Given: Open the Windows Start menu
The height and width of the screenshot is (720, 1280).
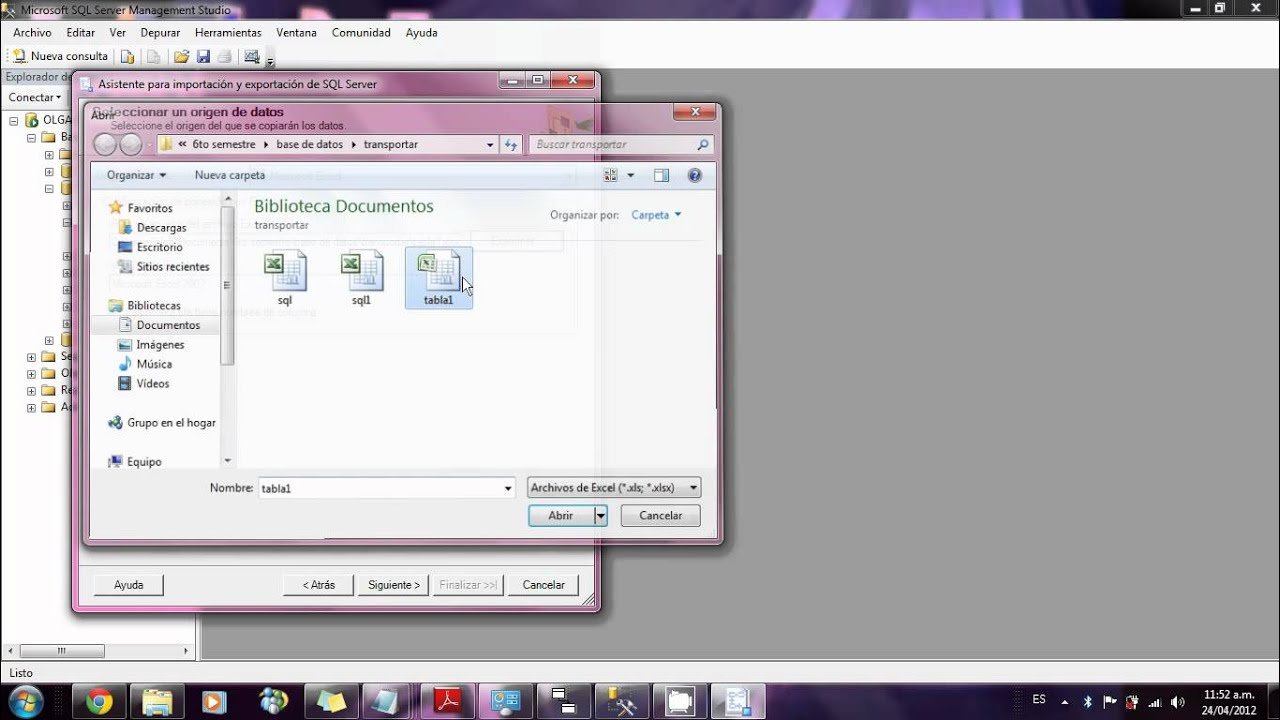Looking at the screenshot, I should coord(25,701).
